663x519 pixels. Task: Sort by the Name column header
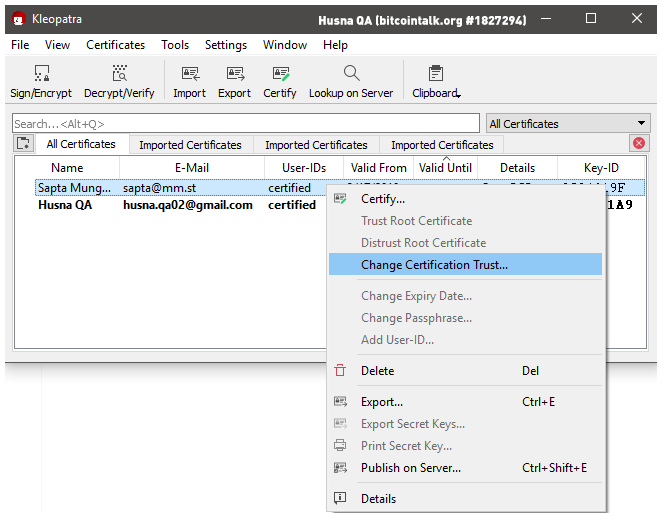pyautogui.click(x=67, y=168)
